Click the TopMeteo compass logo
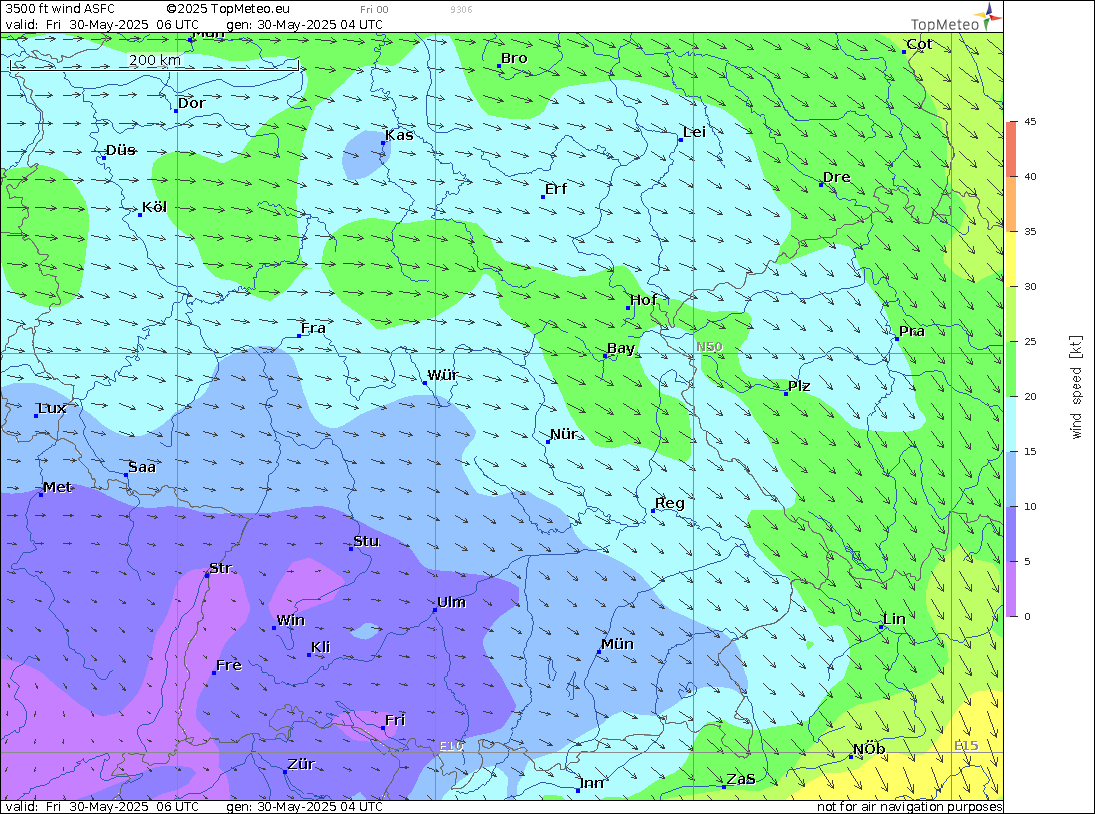Screen dimensions: 1095x814 987,17
